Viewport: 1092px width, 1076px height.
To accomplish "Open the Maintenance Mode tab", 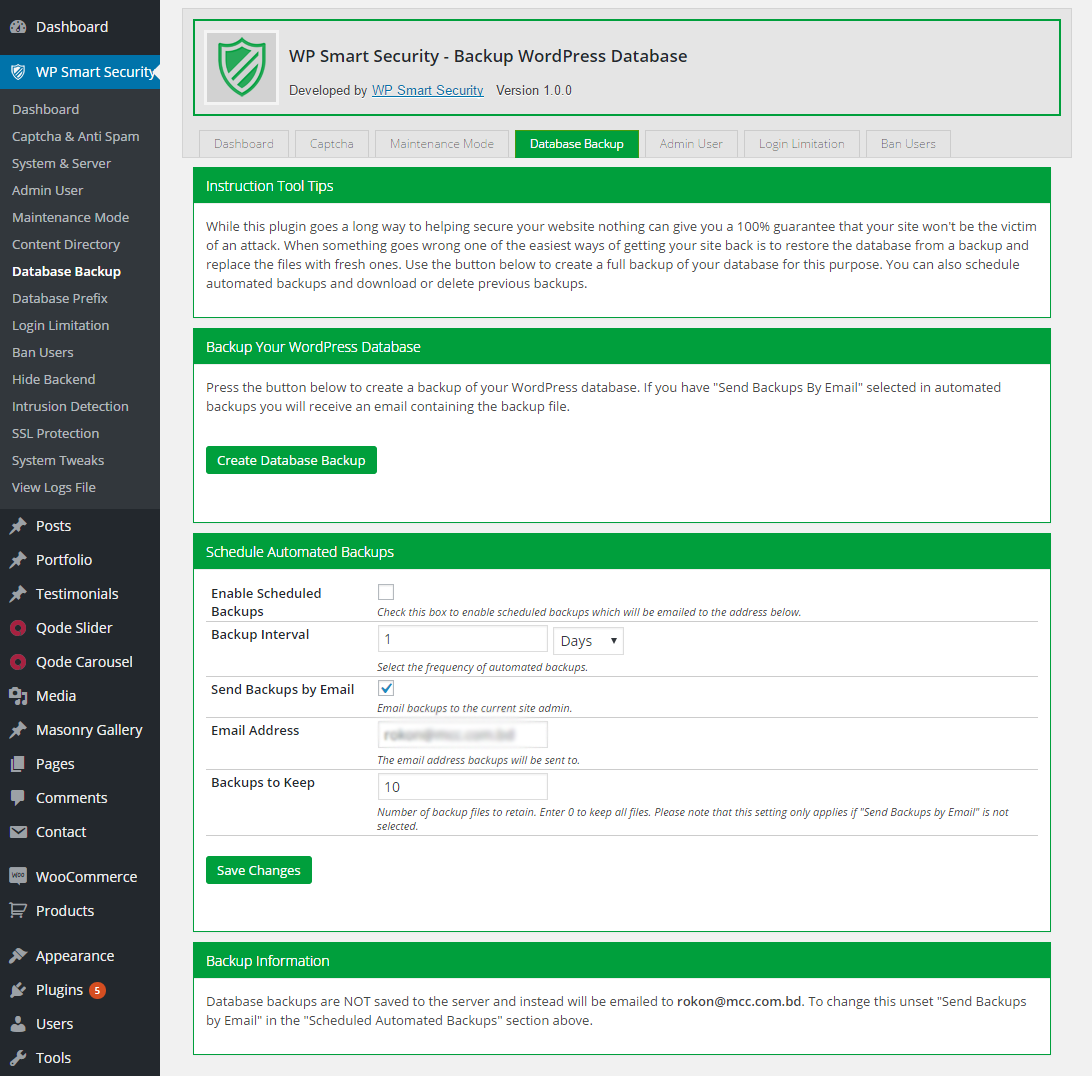I will pos(442,144).
